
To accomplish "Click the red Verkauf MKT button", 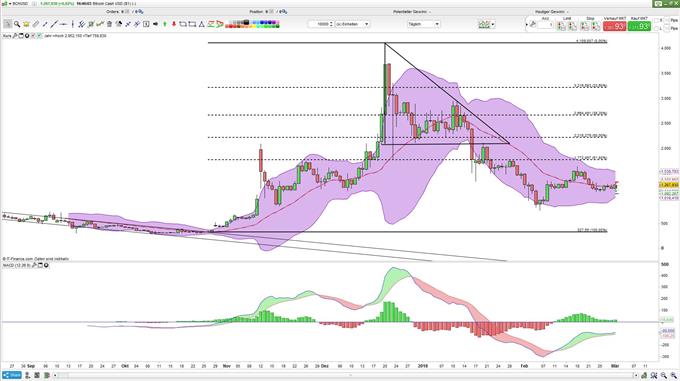I will 615,26.
